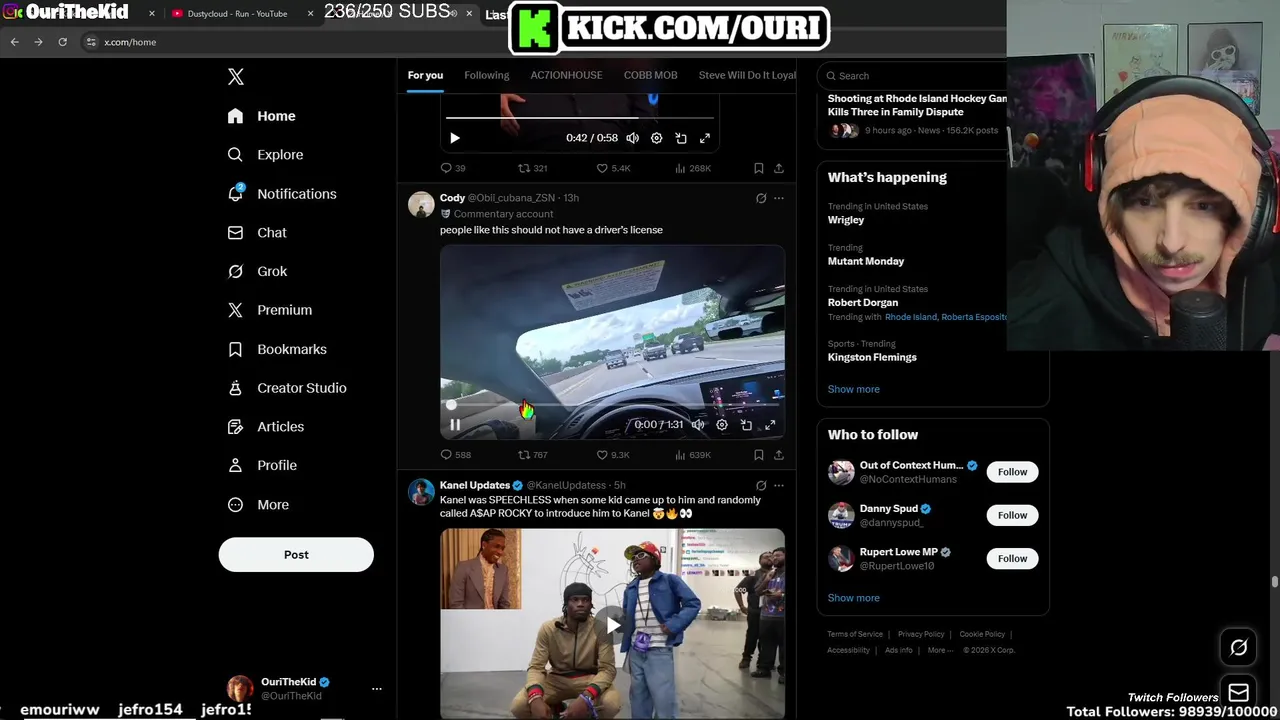Open Grok icon on Kanel Updates post
Screen dimensions: 1280x720
click(761, 485)
